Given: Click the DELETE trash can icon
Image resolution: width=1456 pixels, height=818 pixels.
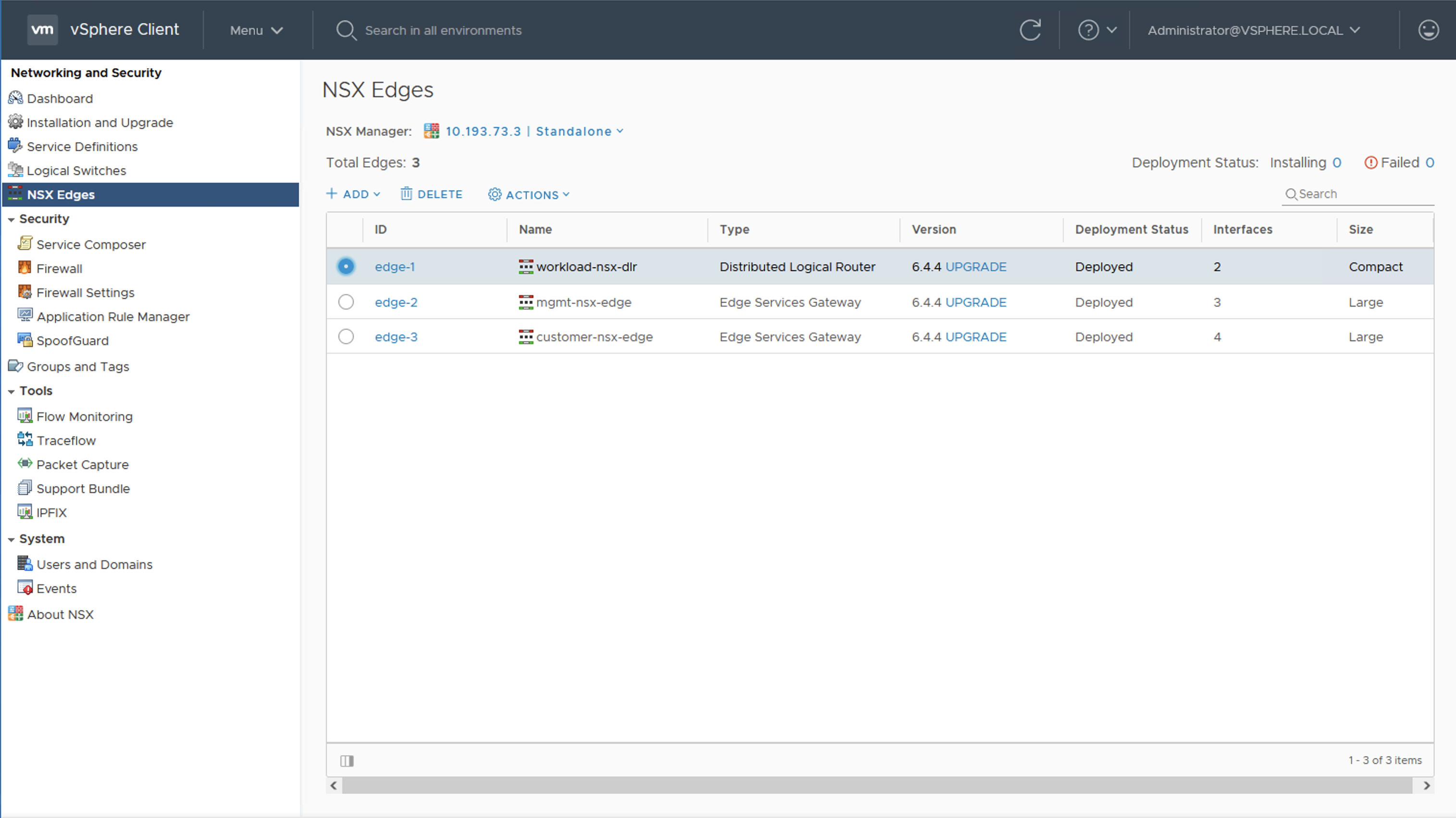Looking at the screenshot, I should [406, 194].
